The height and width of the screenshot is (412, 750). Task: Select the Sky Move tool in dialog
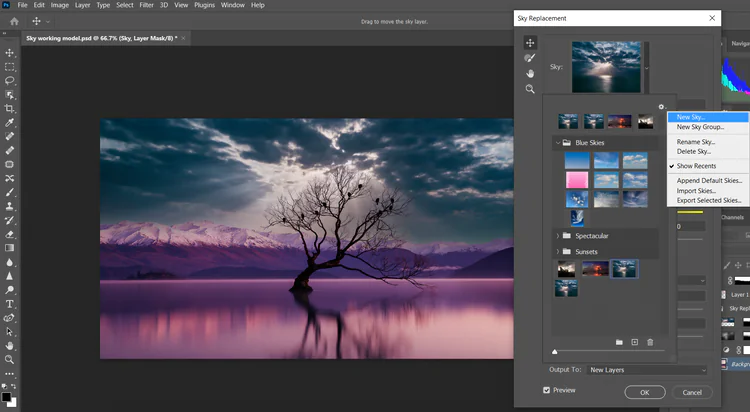(x=530, y=42)
